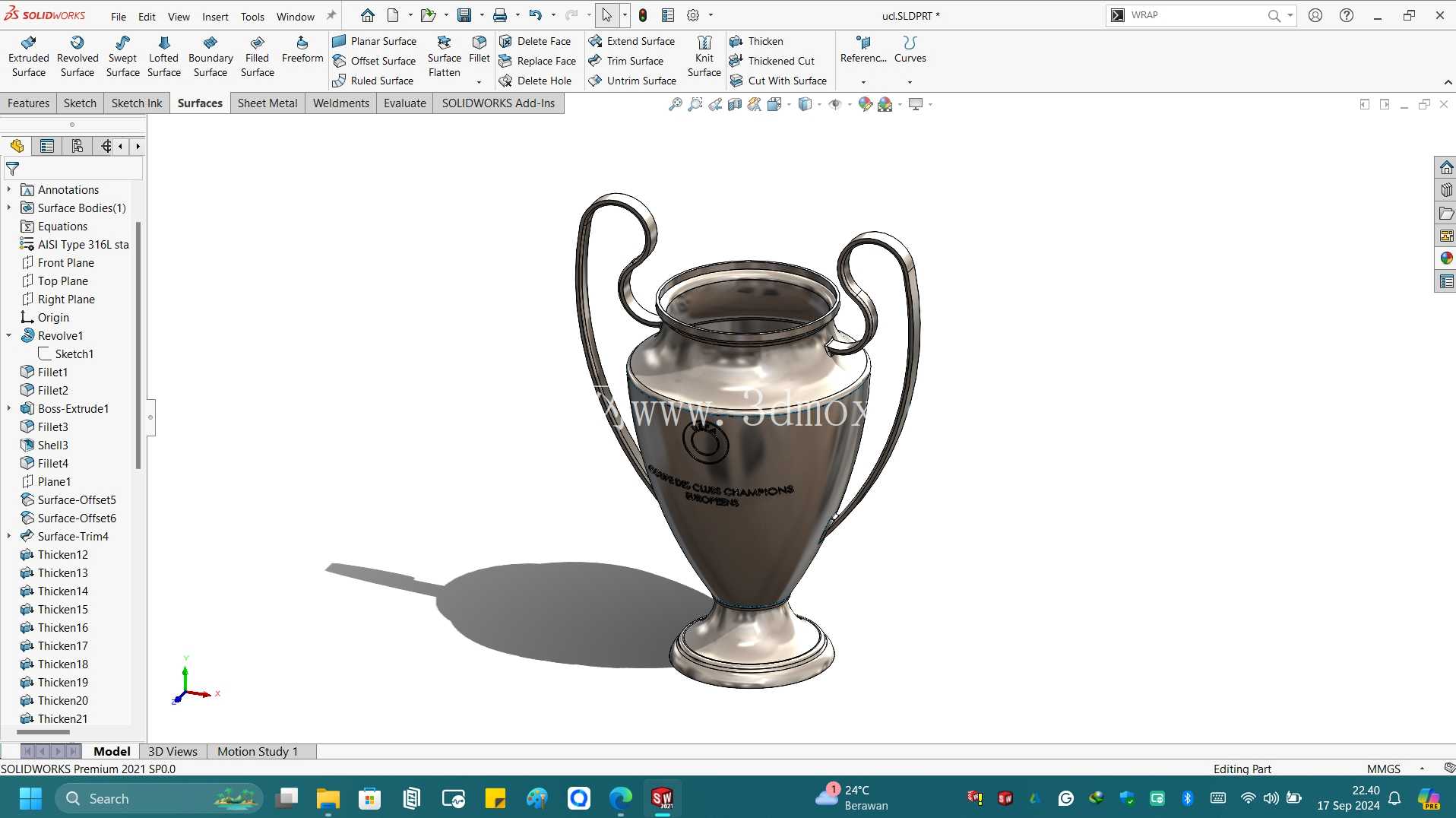
Task: Select the Filled Surface tool
Action: [x=258, y=57]
